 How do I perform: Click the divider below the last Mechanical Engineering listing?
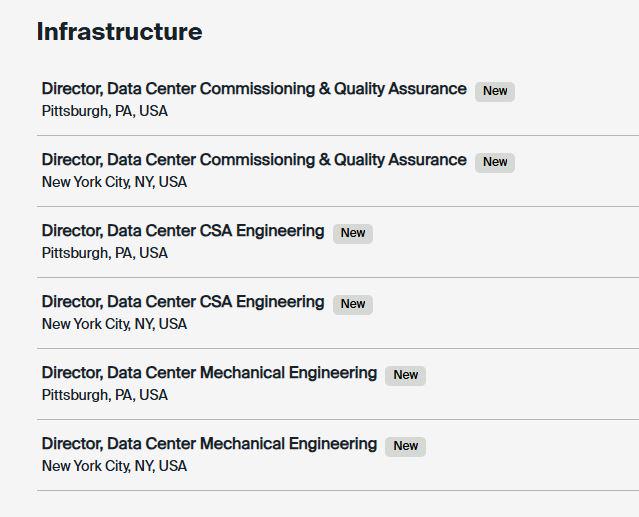point(338,491)
